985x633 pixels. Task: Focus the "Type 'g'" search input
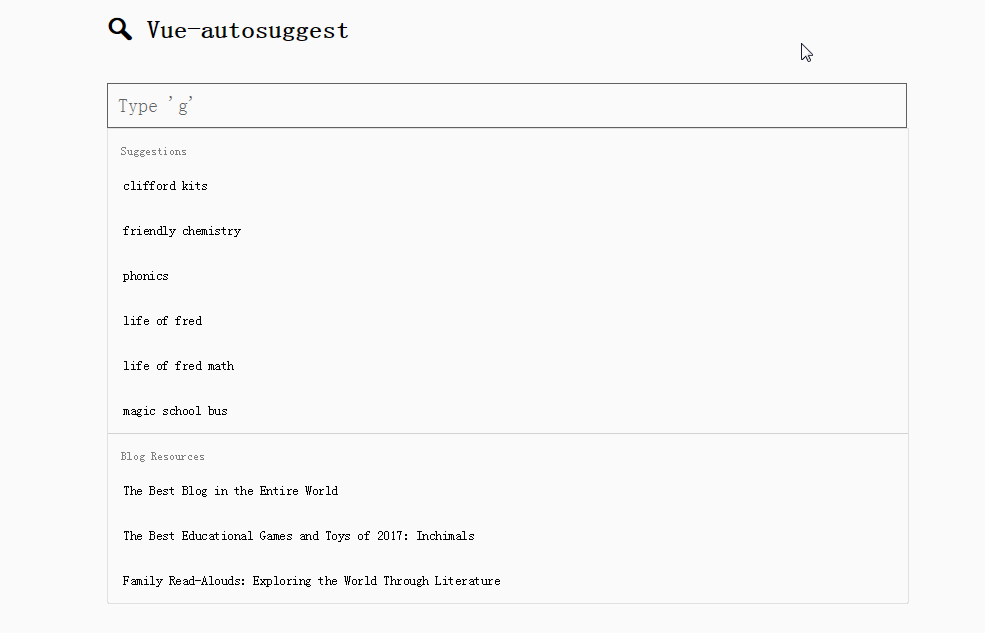[506, 106]
